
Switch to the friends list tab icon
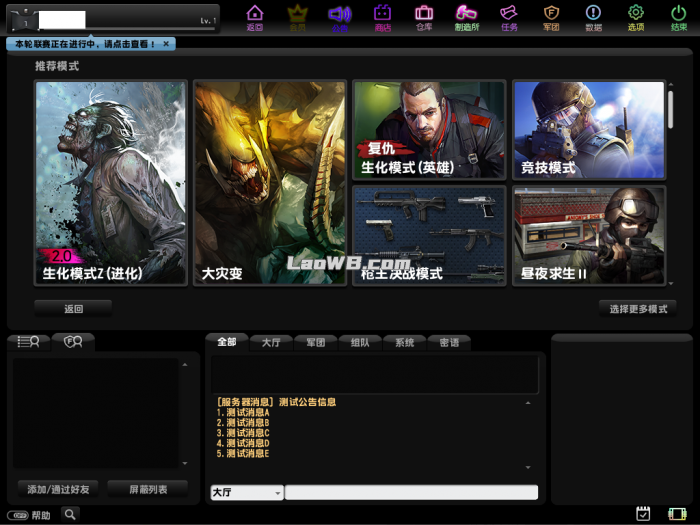pos(29,342)
